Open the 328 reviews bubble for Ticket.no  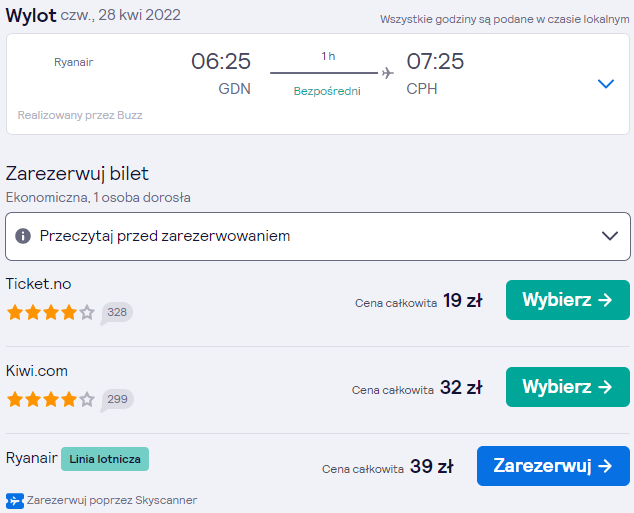[116, 313]
